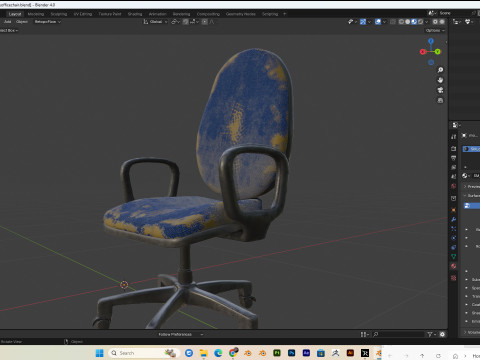Switch to the UV Editing workspace tab
This screenshot has height=360, width=480.
tap(83, 14)
